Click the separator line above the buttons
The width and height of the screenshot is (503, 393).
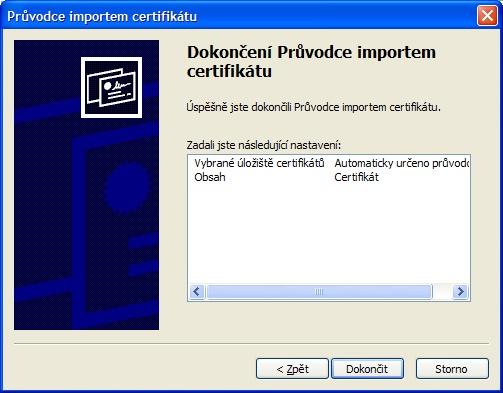coord(251,343)
